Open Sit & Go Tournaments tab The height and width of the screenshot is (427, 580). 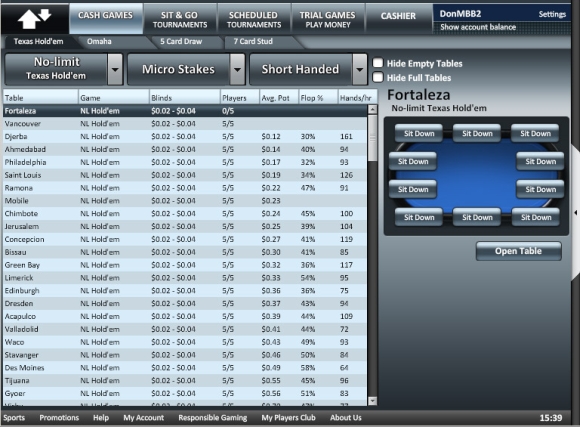180,19
